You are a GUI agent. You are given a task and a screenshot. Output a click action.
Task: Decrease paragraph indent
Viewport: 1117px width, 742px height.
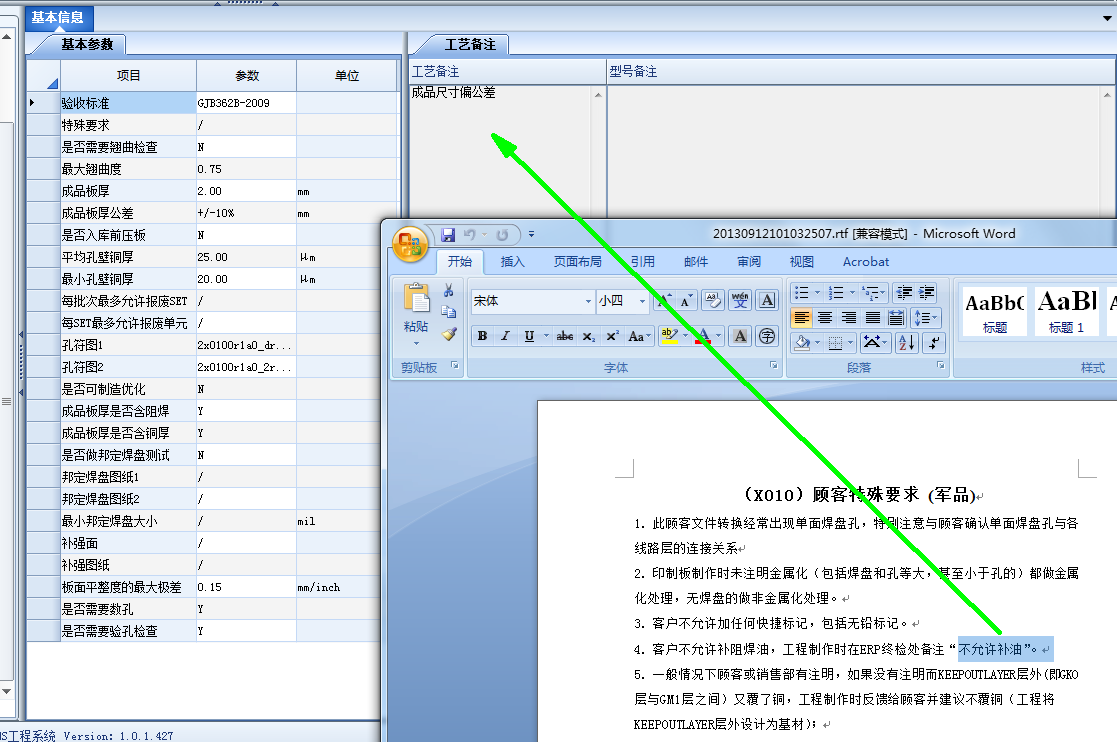point(904,292)
